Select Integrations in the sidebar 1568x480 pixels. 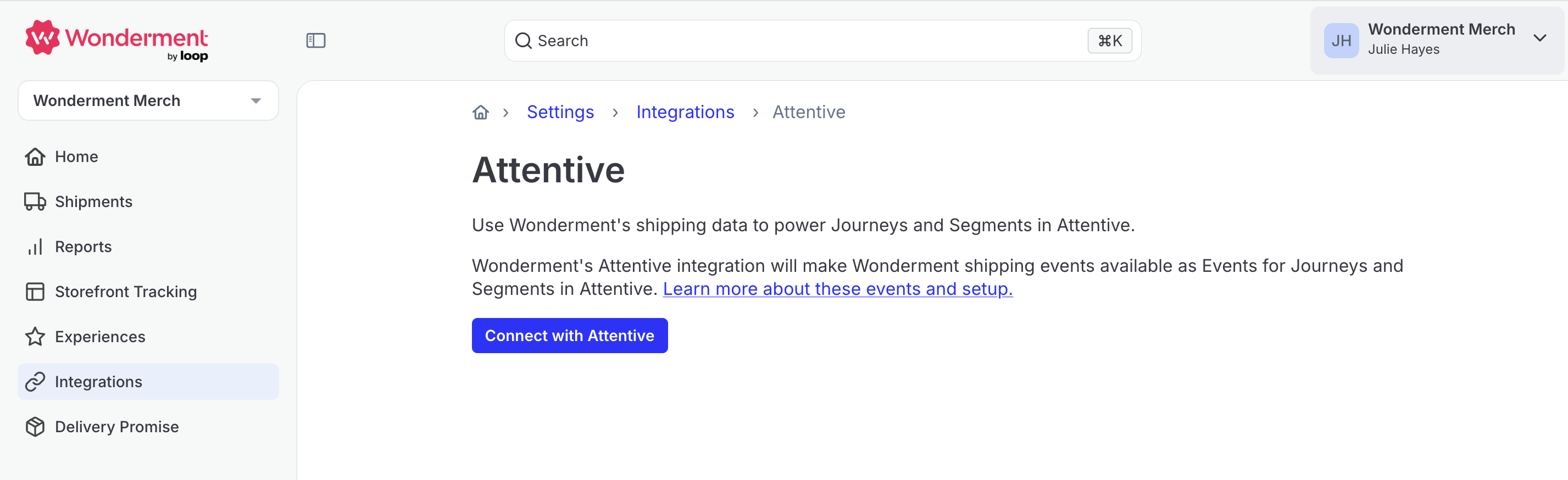(148, 382)
